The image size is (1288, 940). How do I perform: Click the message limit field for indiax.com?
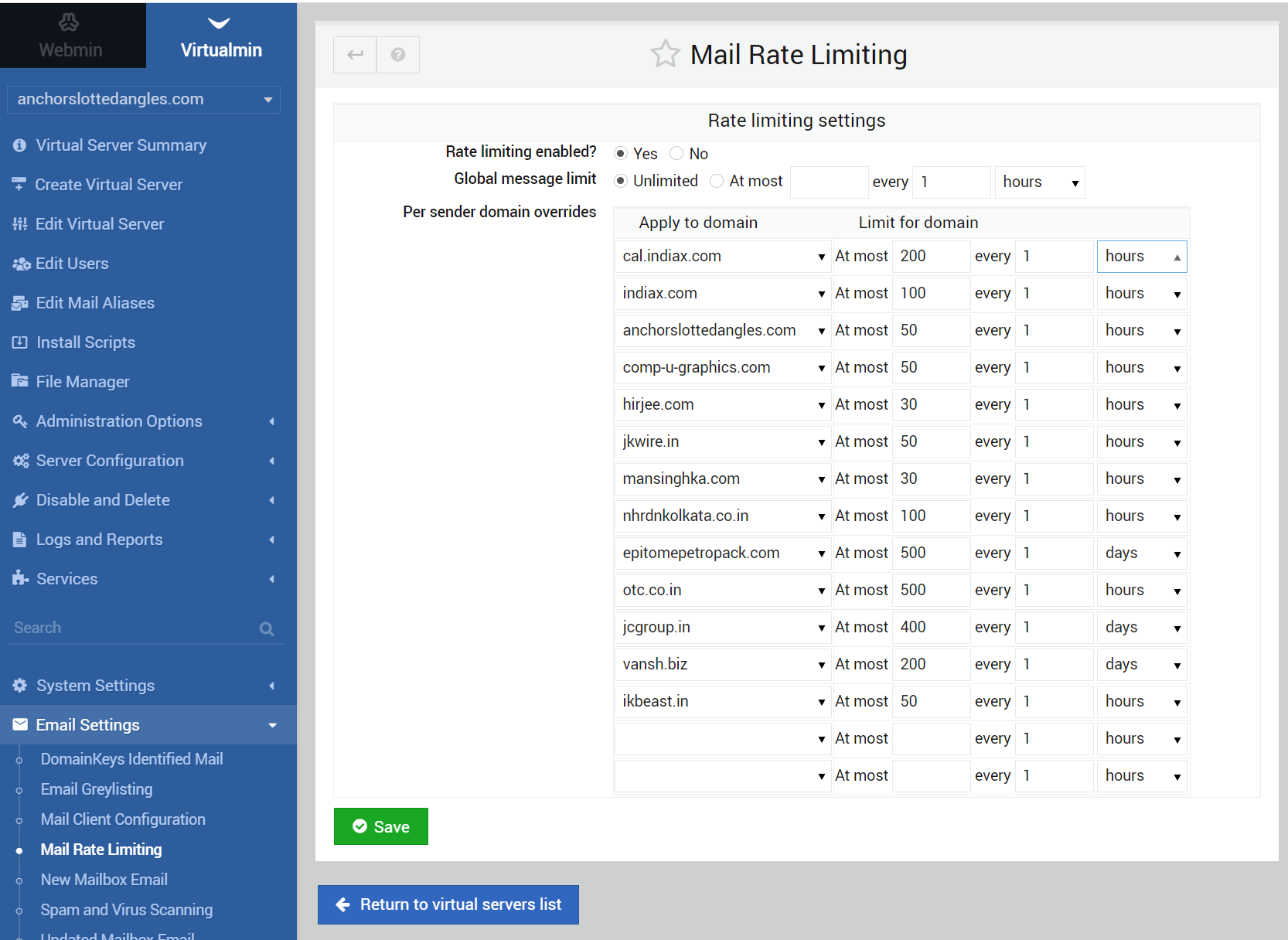pos(931,294)
